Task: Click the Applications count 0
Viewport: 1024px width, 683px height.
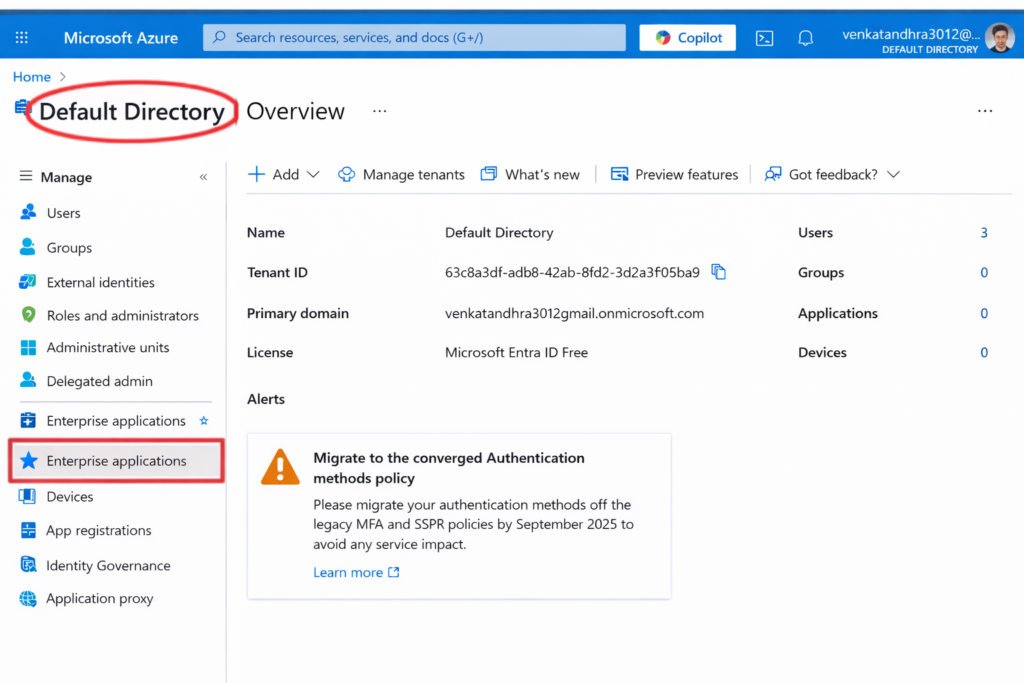Action: pos(984,313)
